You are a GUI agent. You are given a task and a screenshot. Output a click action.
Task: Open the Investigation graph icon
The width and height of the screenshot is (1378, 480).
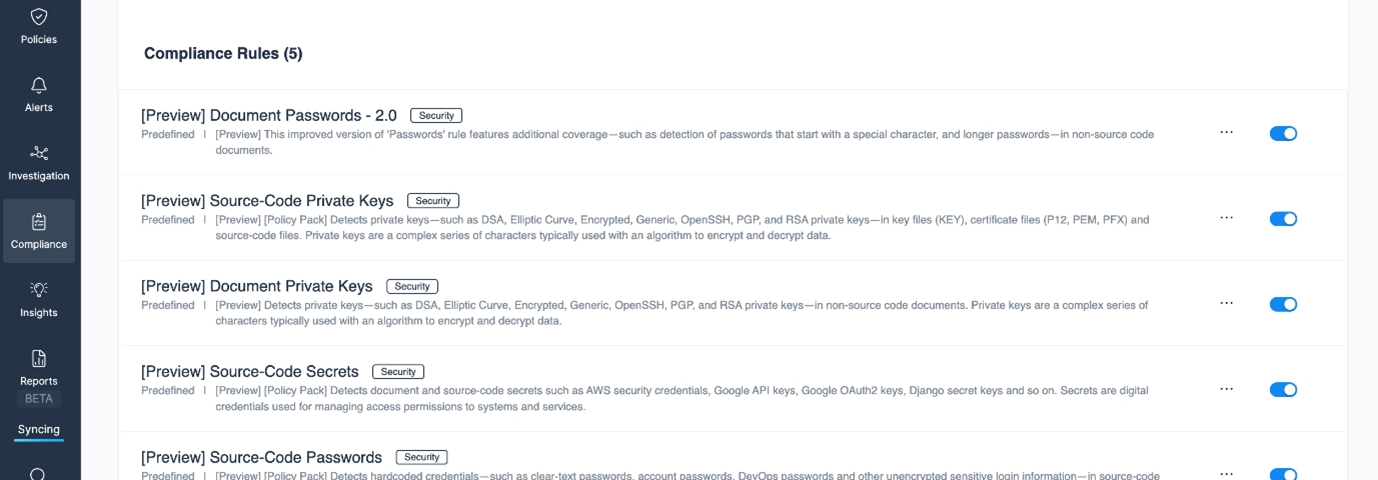pos(38,153)
